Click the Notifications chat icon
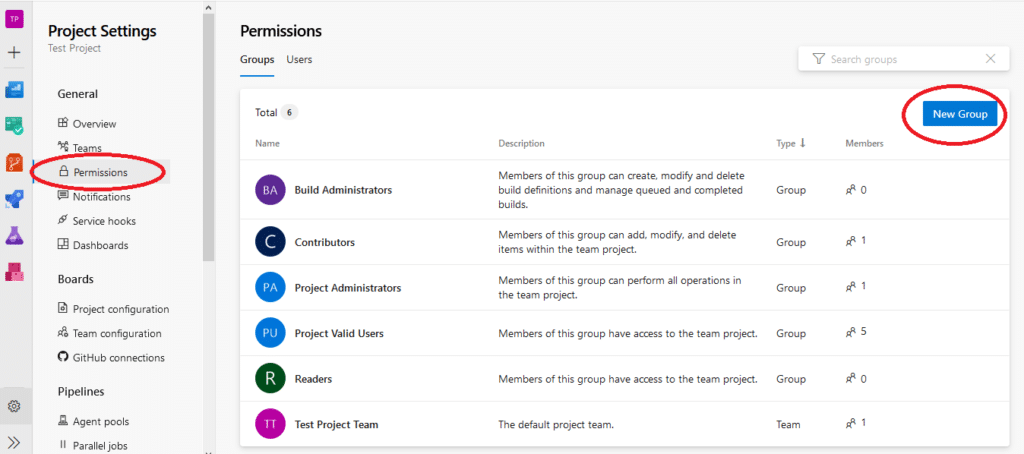The height and width of the screenshot is (454, 1024). click(63, 195)
